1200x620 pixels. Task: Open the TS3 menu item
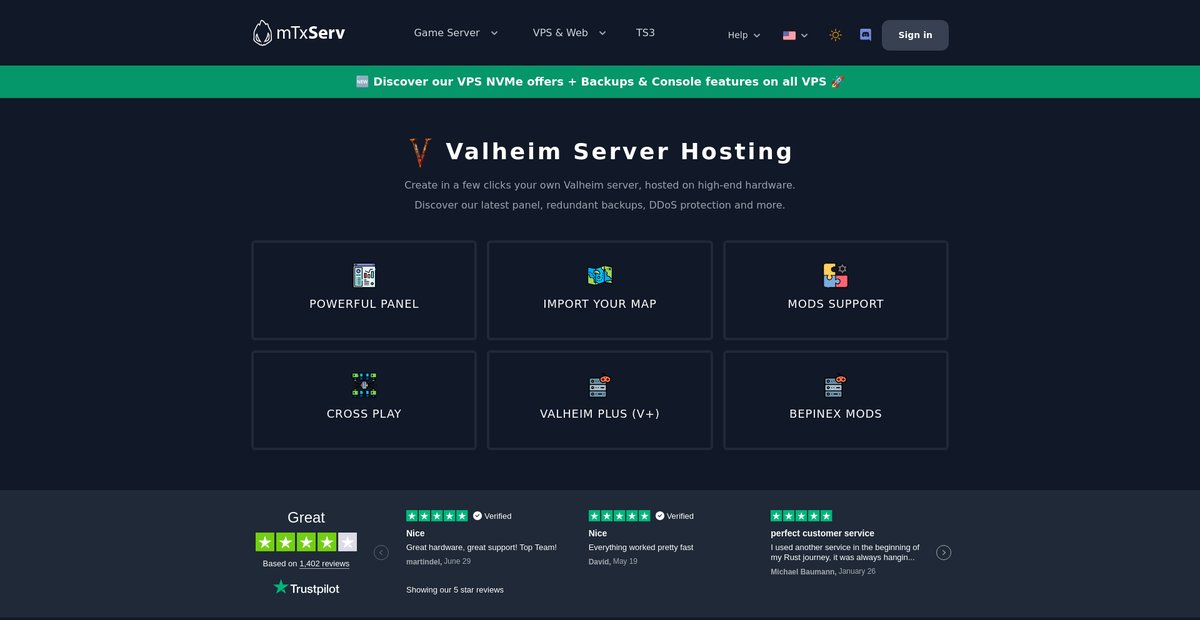click(x=646, y=33)
